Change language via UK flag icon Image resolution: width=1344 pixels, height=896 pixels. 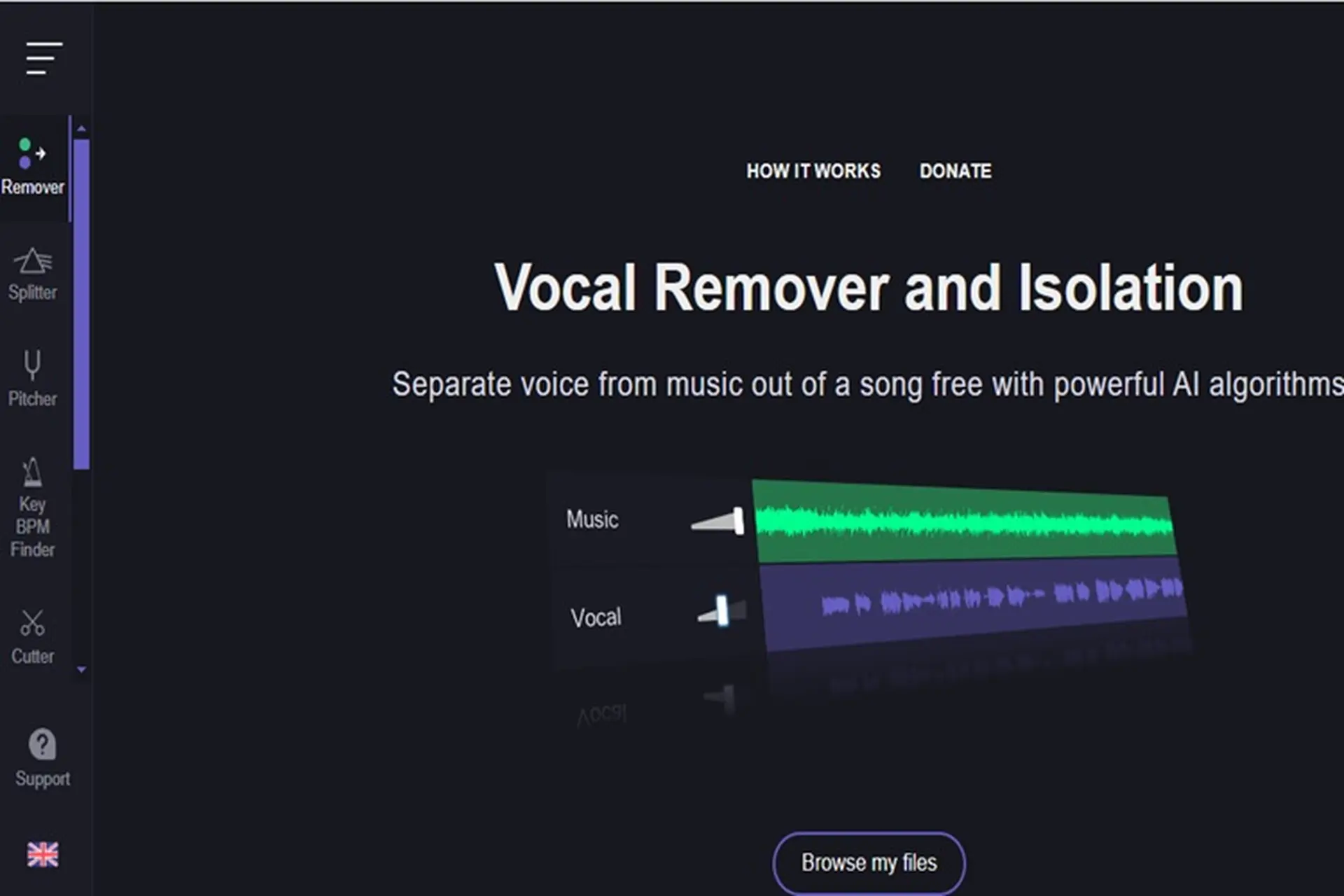click(x=43, y=854)
